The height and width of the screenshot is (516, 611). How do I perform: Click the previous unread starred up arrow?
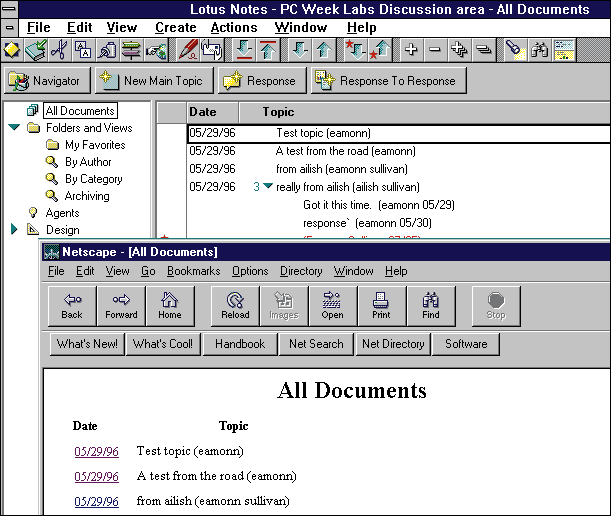[380, 50]
